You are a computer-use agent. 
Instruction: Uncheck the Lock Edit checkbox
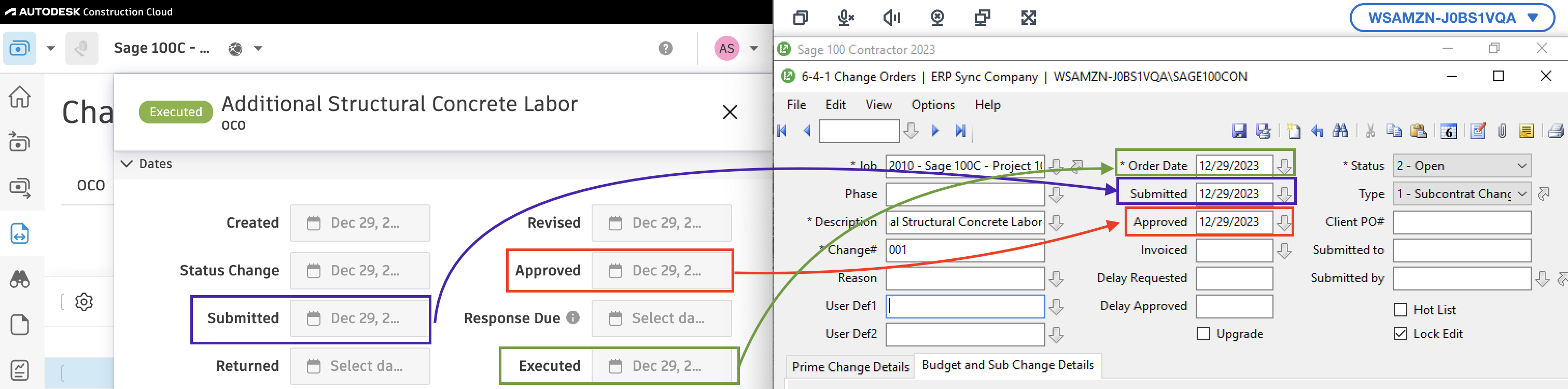coord(1401,334)
